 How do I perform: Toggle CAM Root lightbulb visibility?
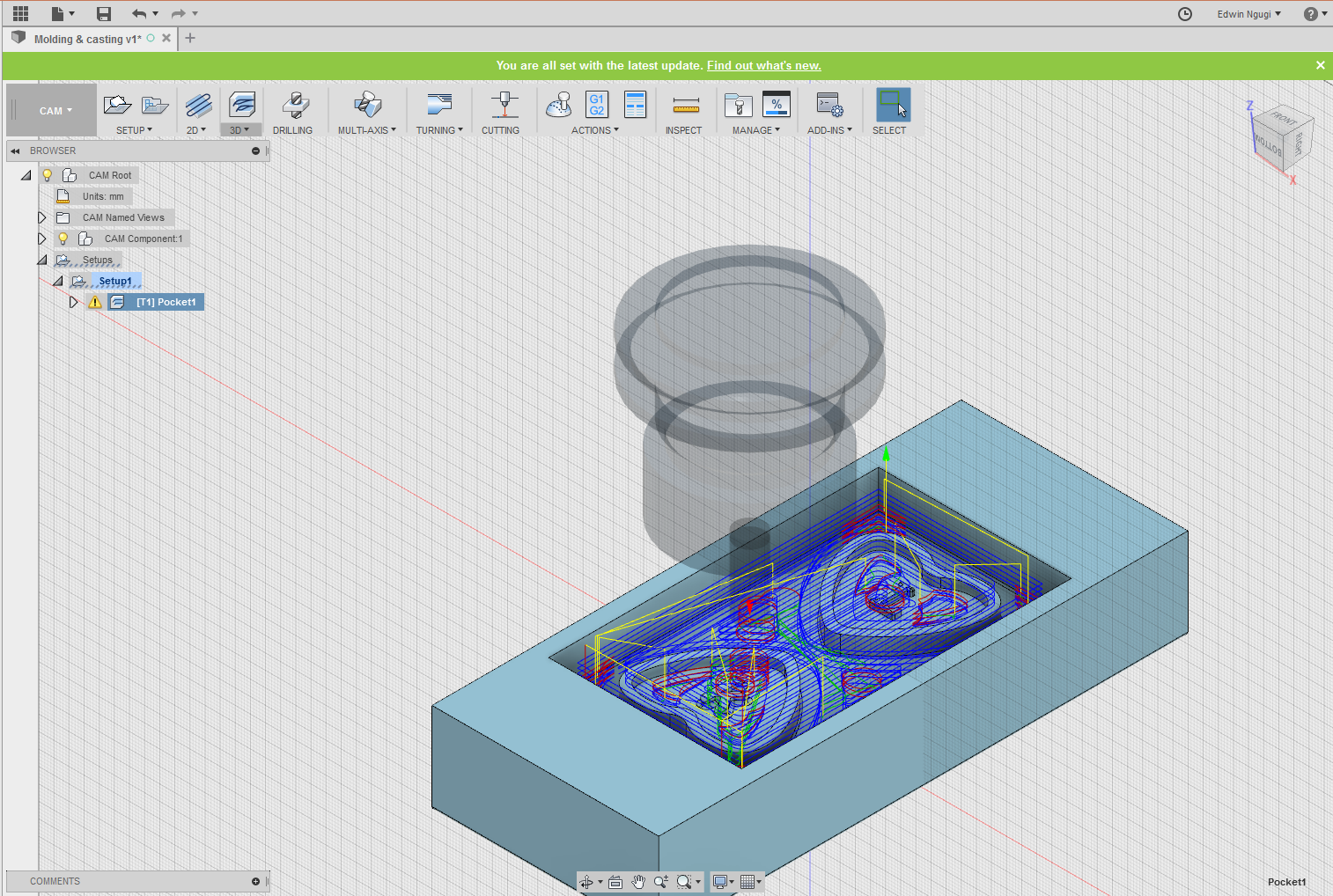click(x=48, y=175)
